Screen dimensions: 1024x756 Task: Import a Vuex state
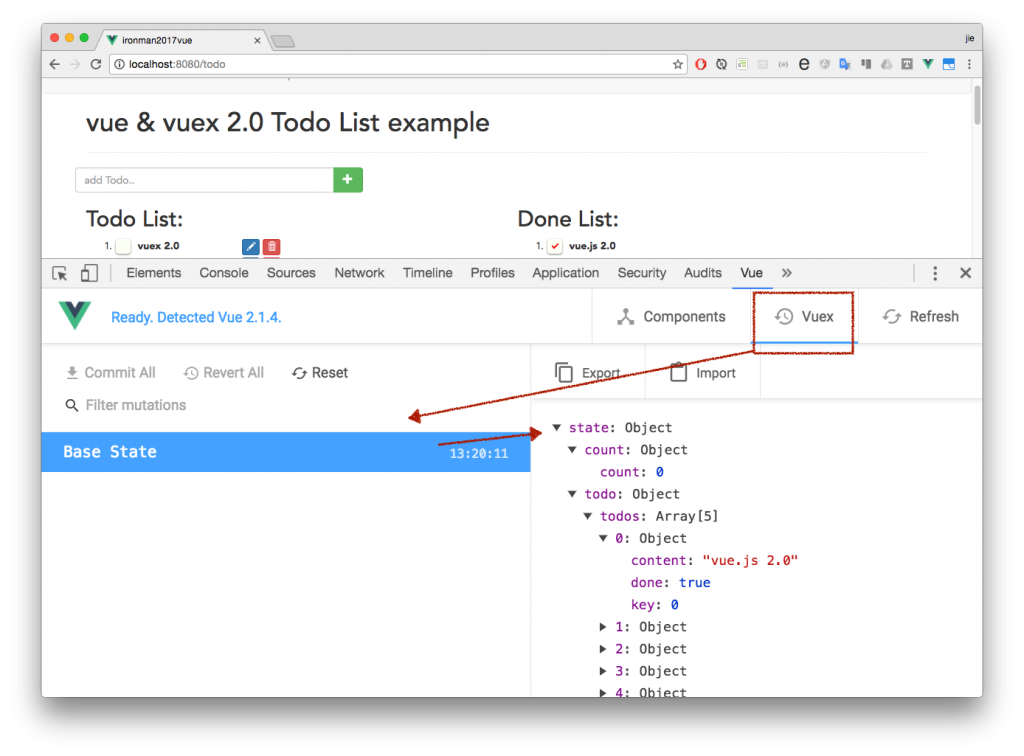(703, 373)
